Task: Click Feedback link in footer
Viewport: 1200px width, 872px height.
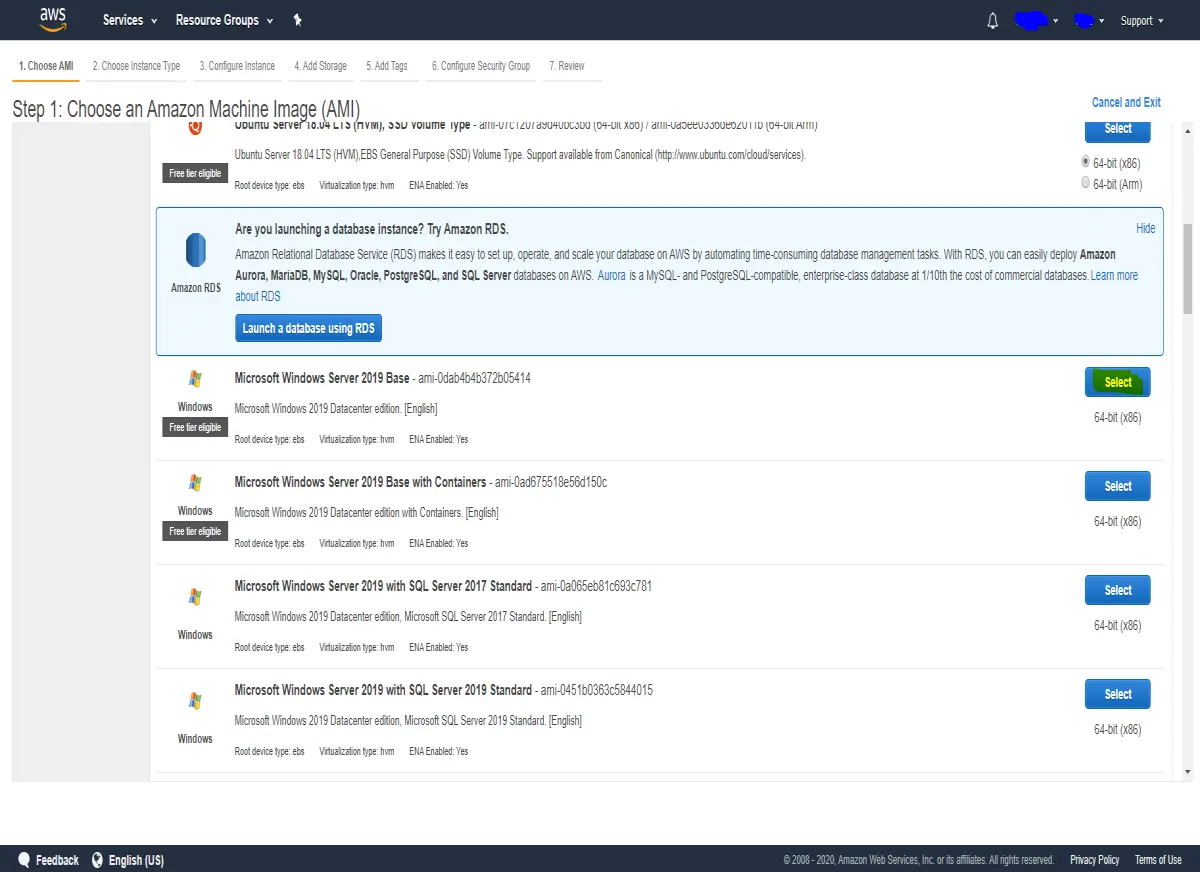Action: [x=57, y=860]
